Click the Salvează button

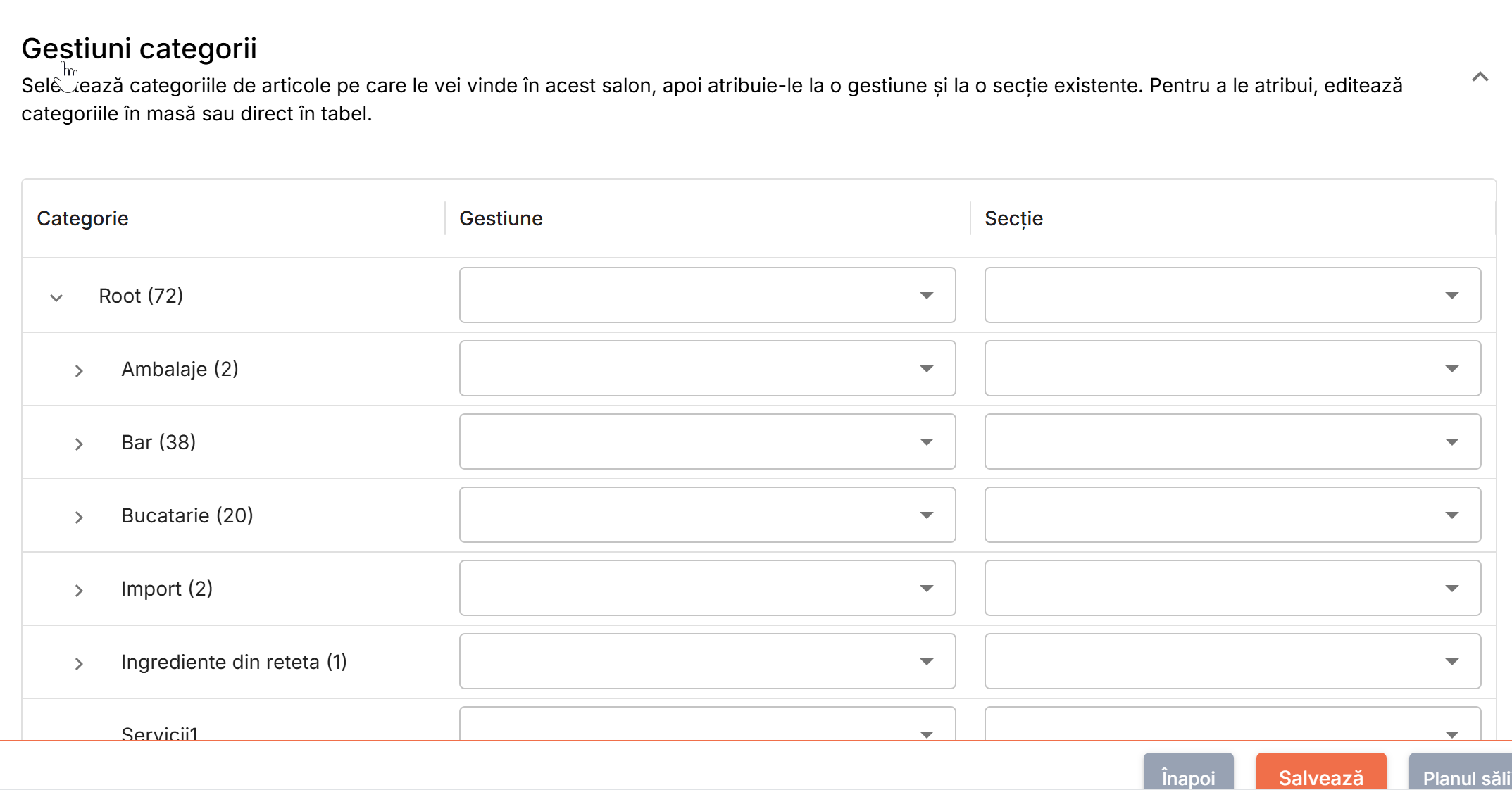click(1320, 772)
